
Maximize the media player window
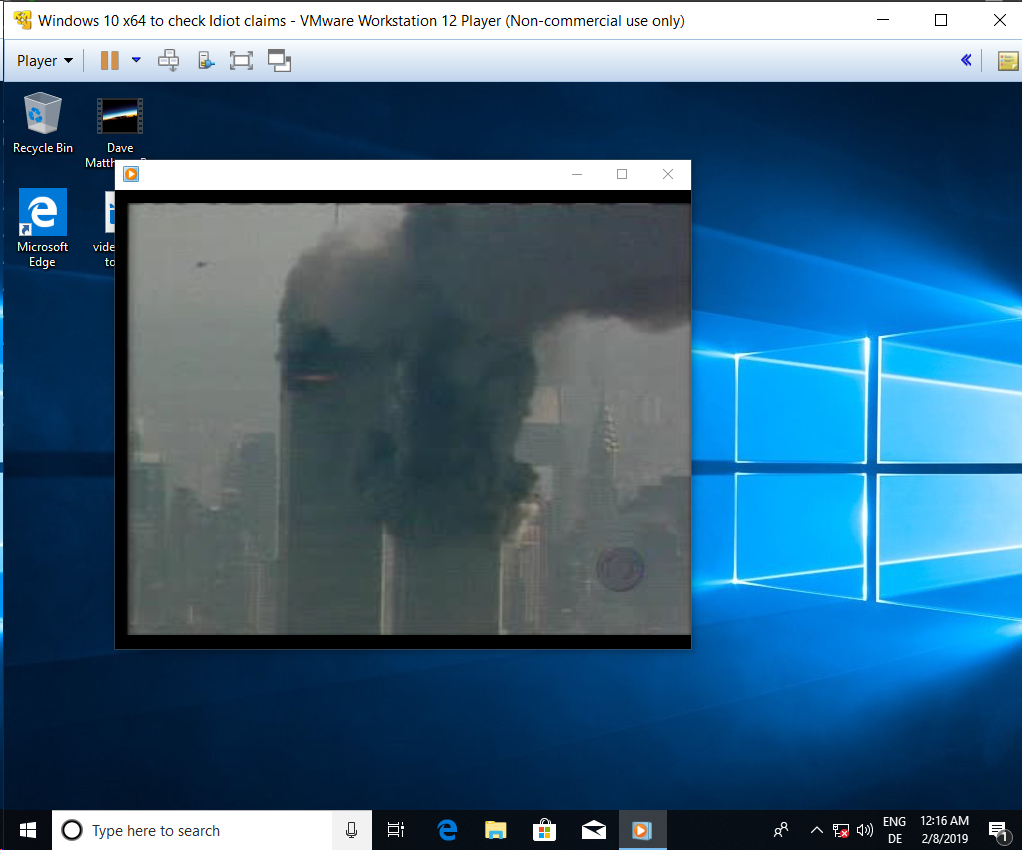pyautogui.click(x=622, y=174)
